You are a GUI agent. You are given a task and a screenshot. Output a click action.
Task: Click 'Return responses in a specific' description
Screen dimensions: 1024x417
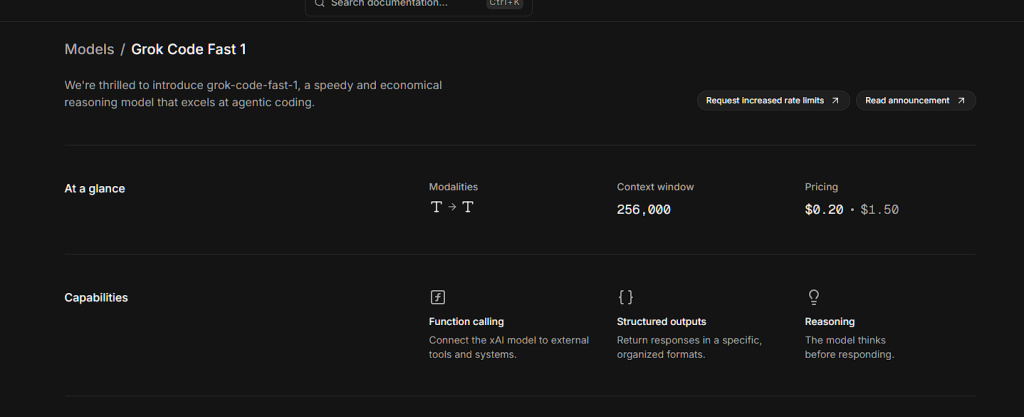690,347
